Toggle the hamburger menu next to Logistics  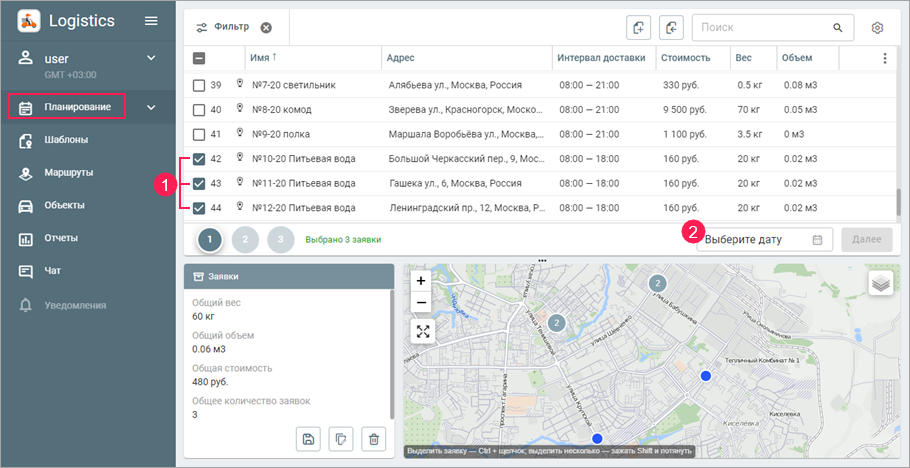(x=151, y=21)
